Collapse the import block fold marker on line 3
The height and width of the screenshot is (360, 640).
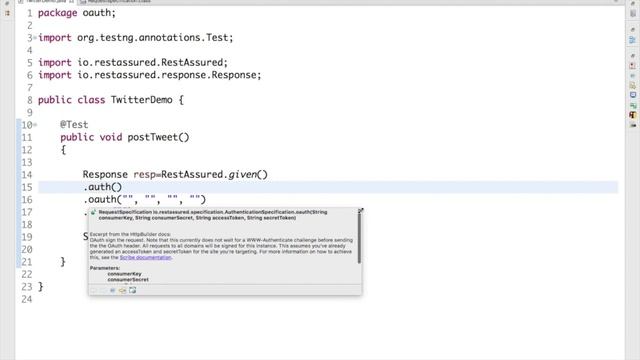click(35, 38)
